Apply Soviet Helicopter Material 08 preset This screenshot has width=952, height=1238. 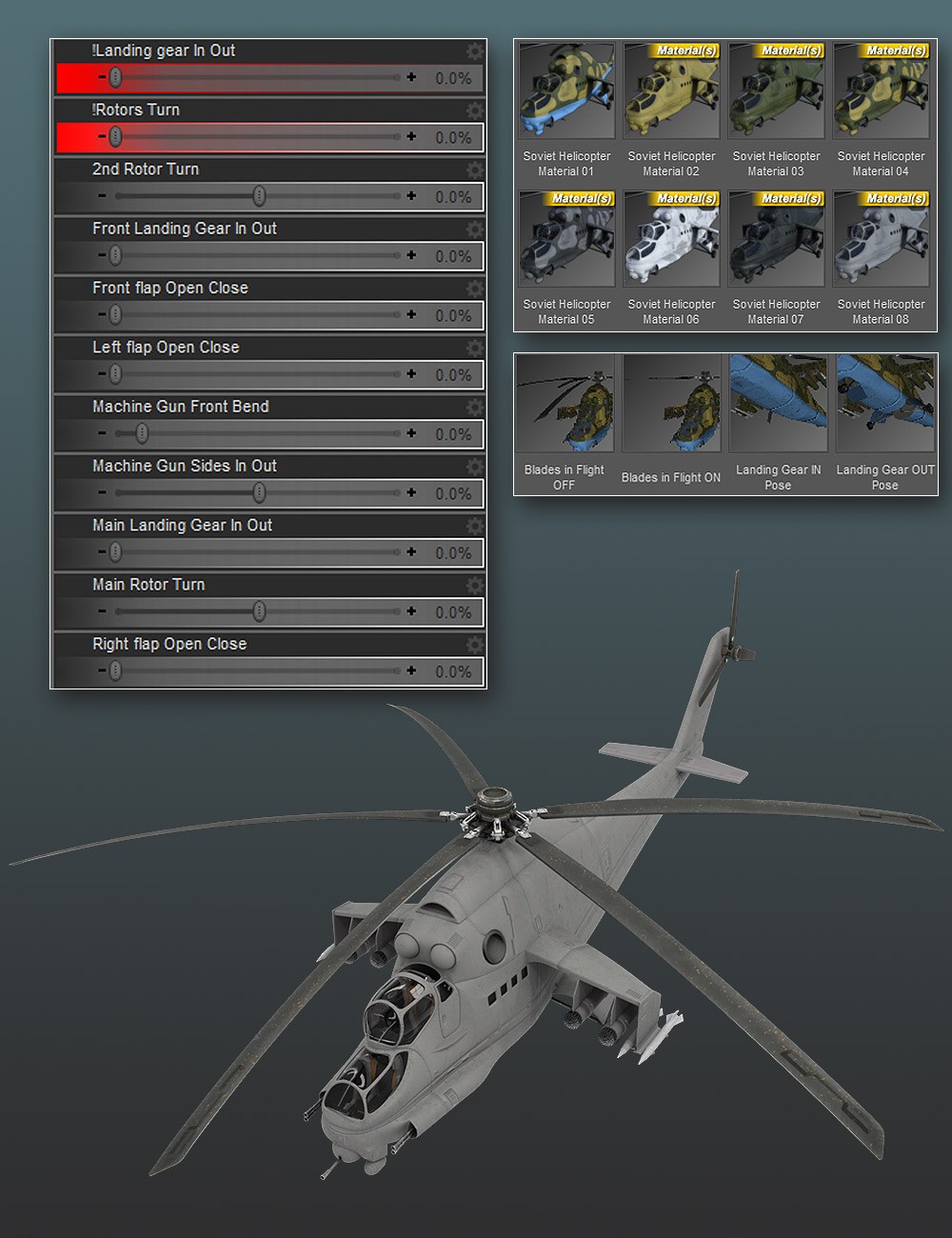click(x=881, y=258)
